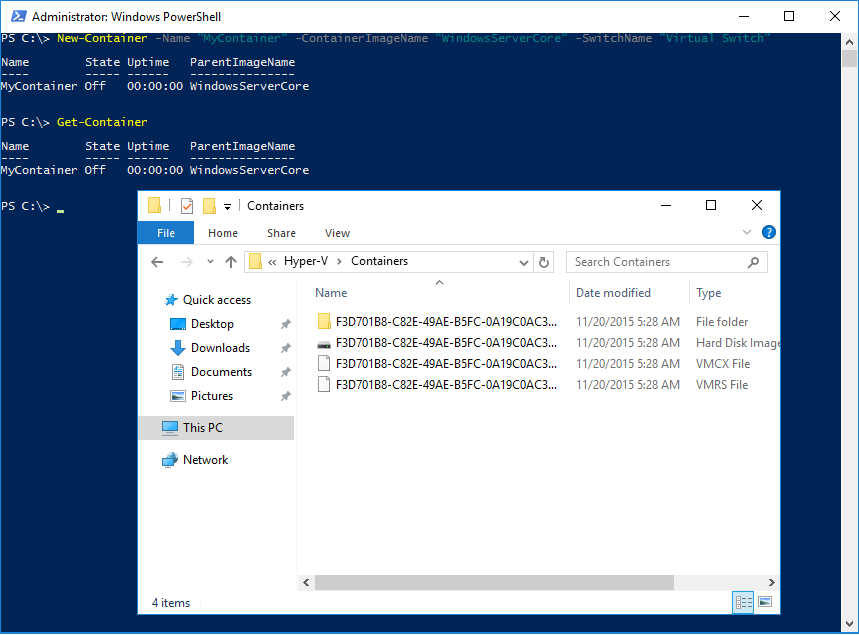This screenshot has width=859, height=635.
Task: Click the Properties quick access icon in Containers window
Action: (x=187, y=206)
